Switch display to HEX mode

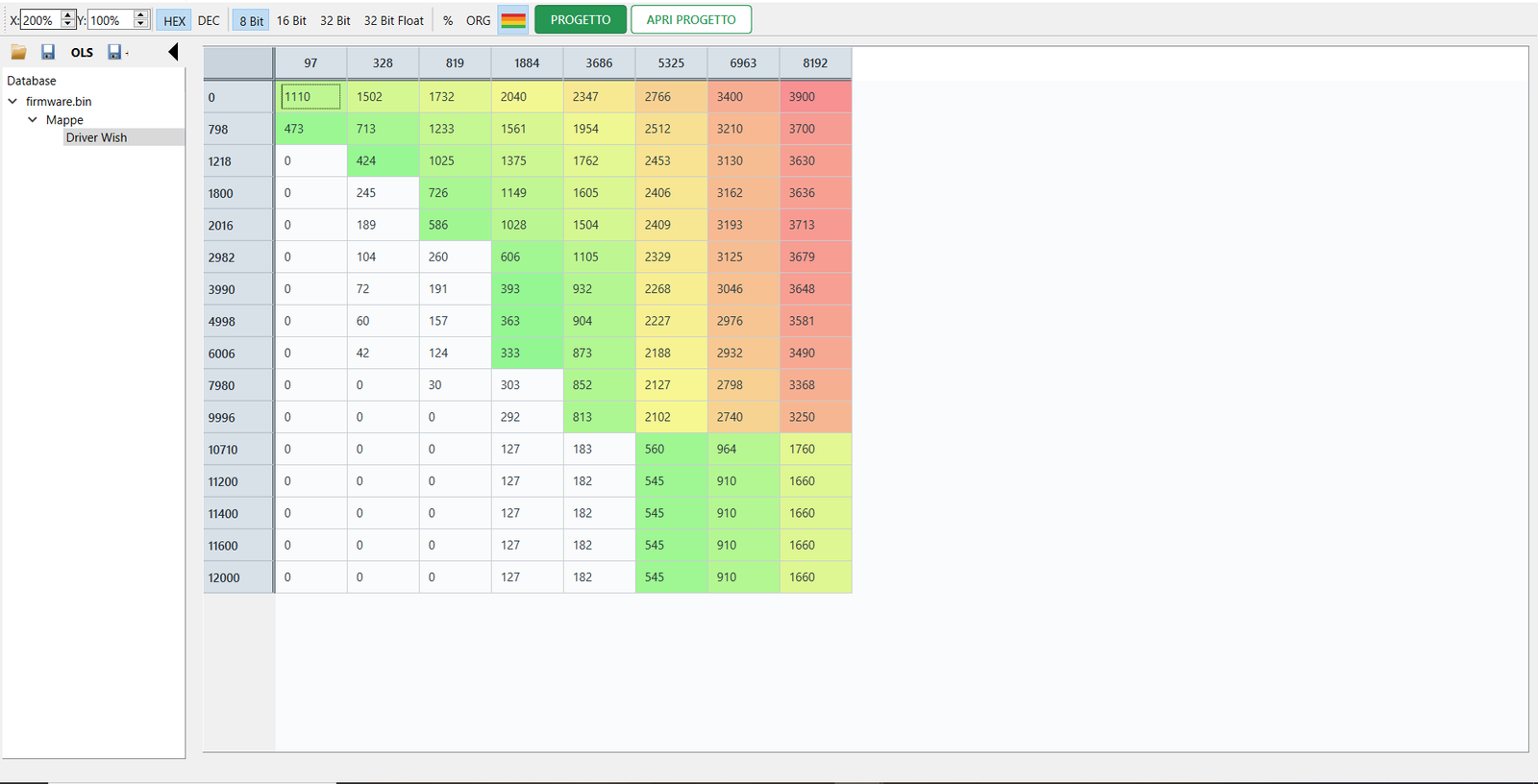tap(174, 20)
